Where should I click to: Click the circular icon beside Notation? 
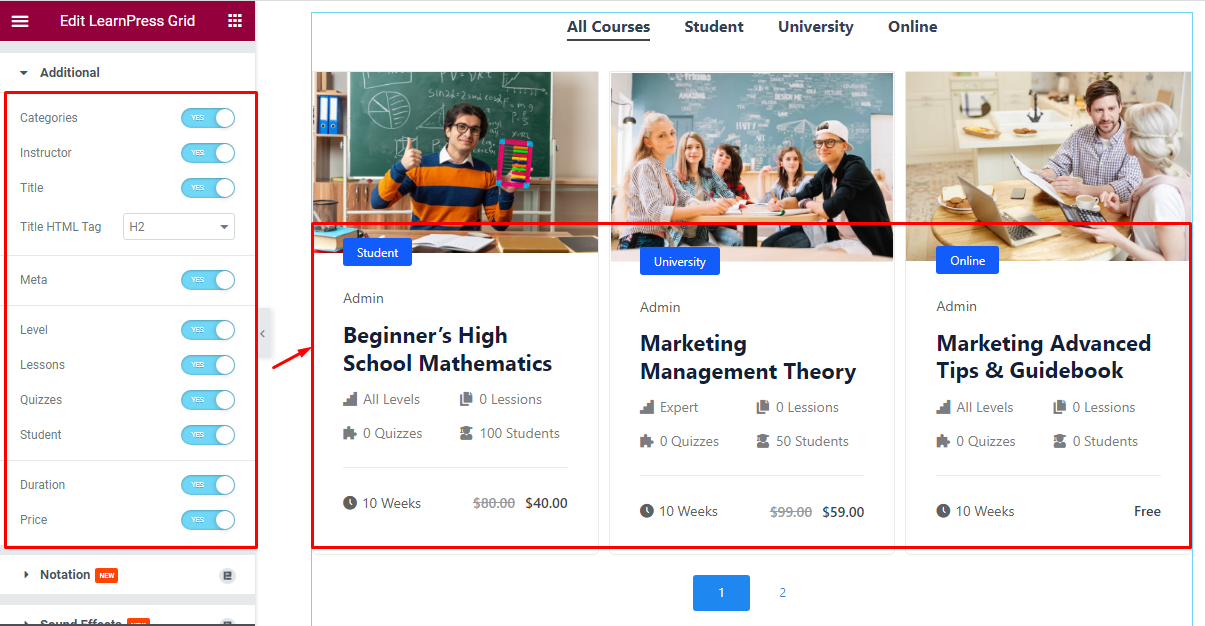228,575
